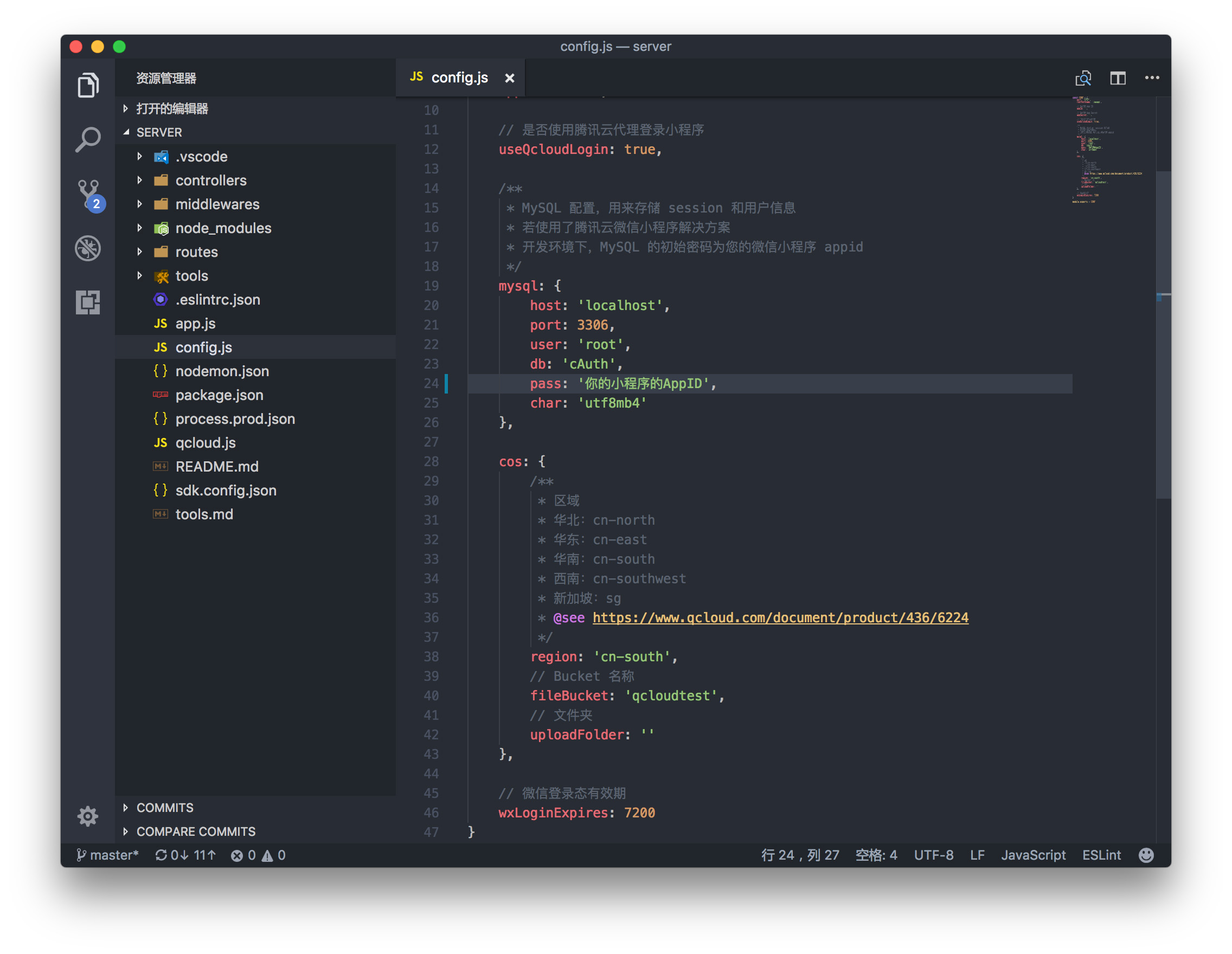This screenshot has height=954, width=1232.
Task: Open the Extensions view icon
Action: pyautogui.click(x=88, y=302)
